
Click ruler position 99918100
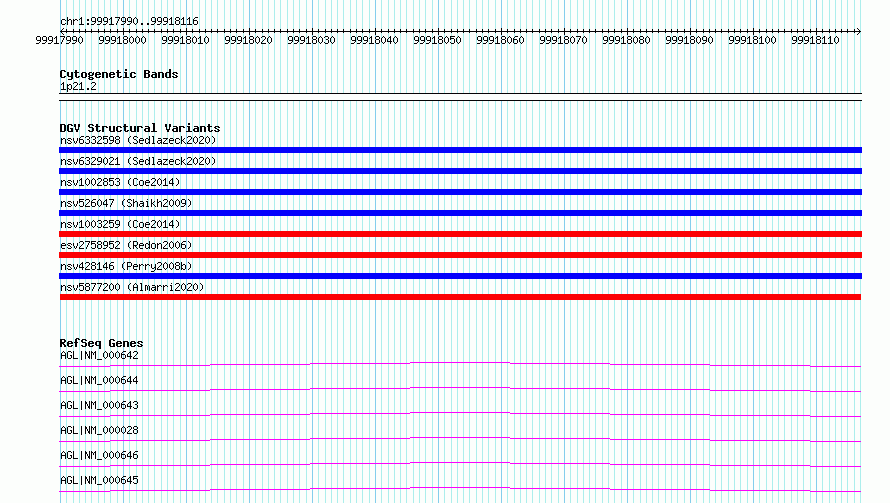click(x=752, y=40)
